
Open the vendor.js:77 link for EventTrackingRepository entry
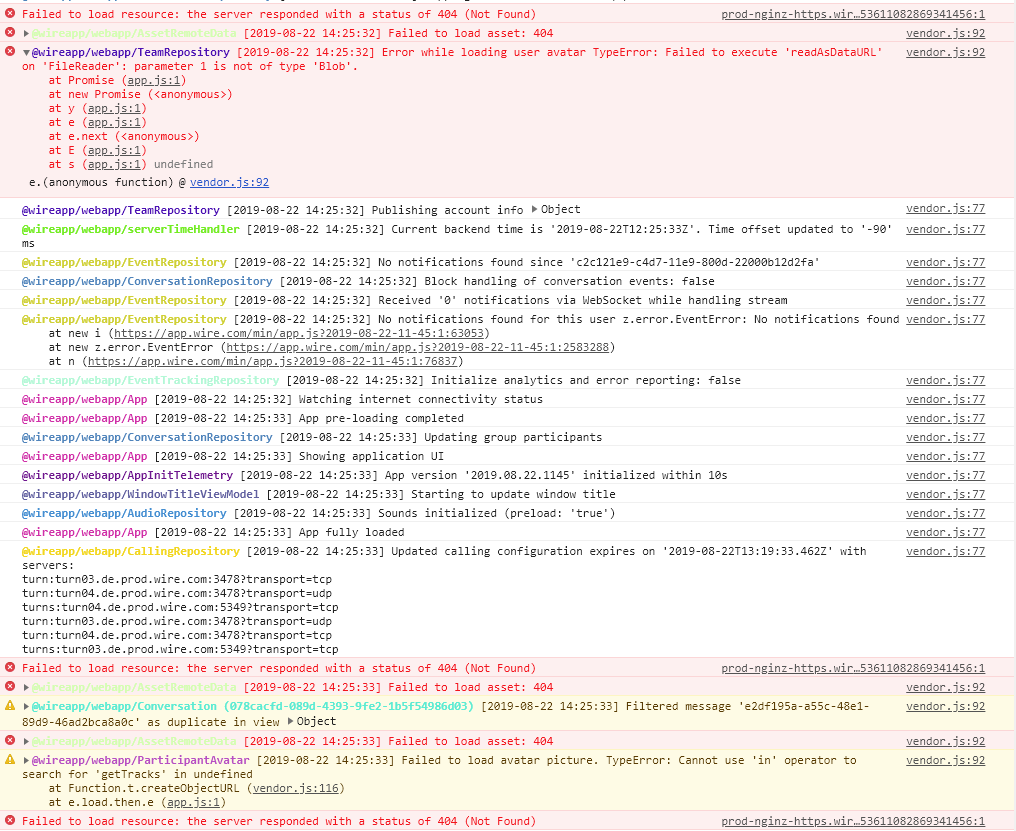pos(945,380)
